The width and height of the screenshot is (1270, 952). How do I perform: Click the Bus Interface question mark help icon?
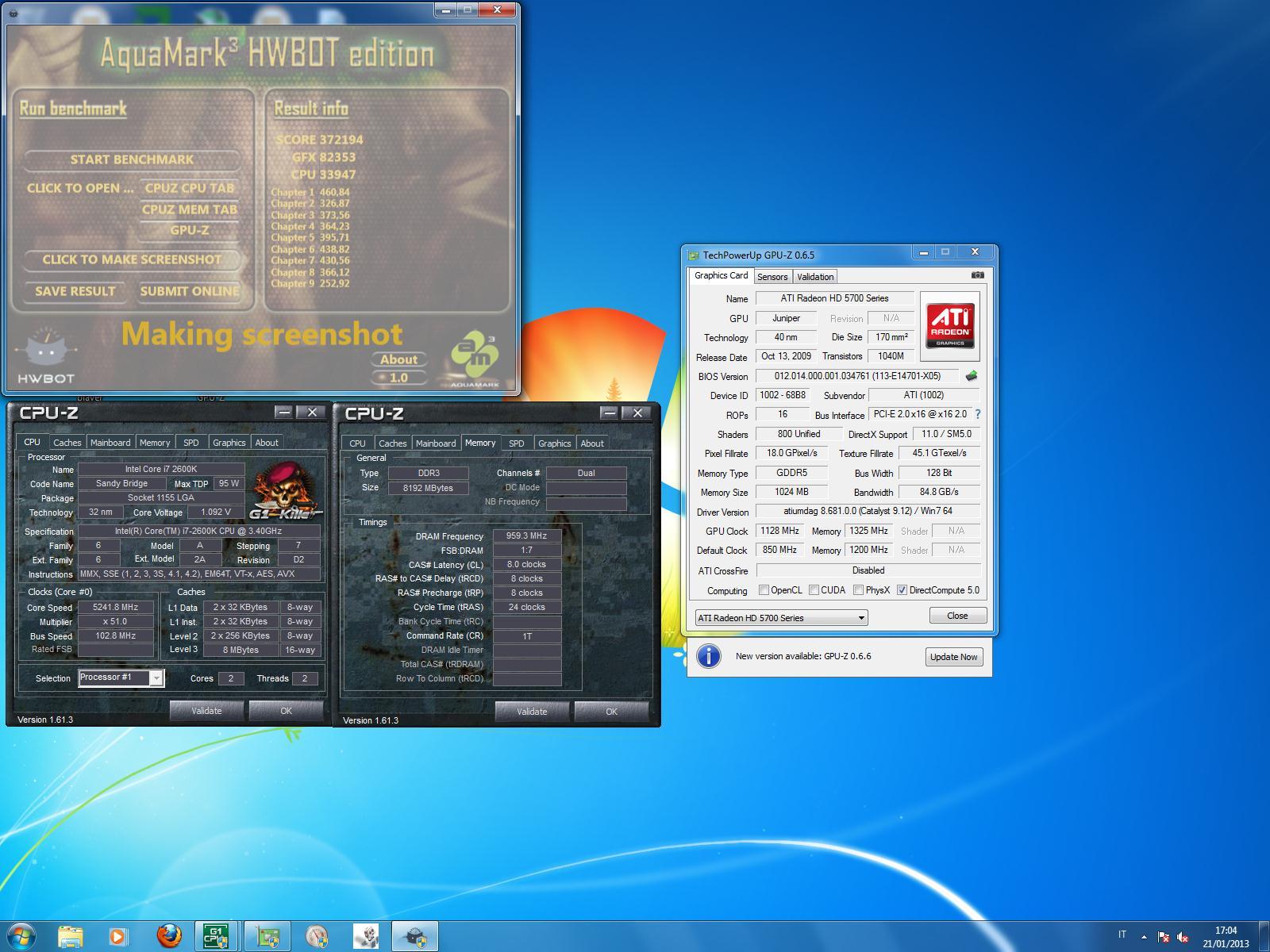tap(978, 414)
